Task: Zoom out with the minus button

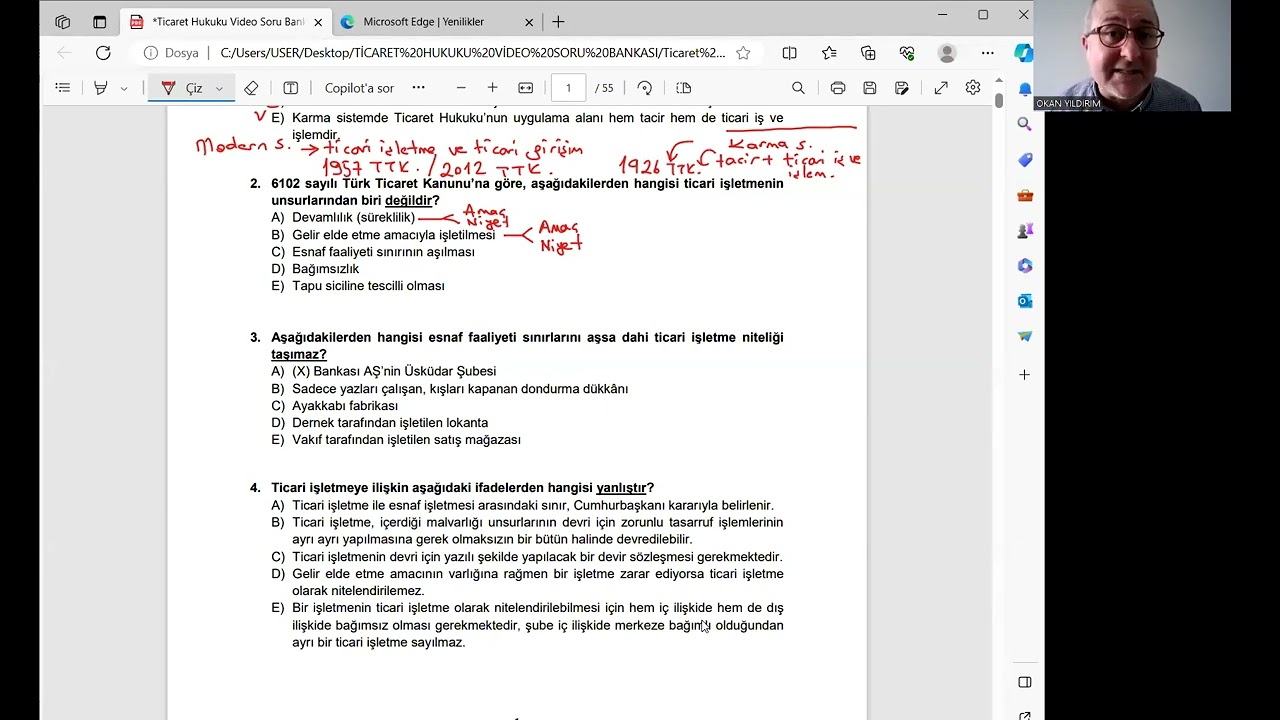Action: pos(461,88)
